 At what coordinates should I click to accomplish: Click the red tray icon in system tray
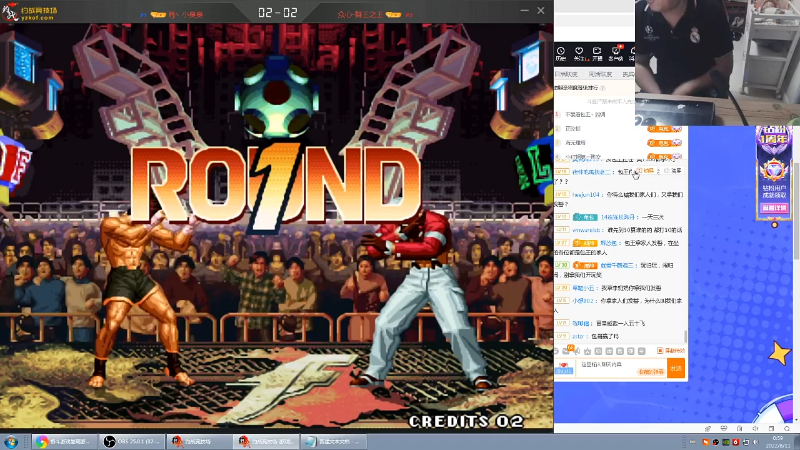(x=736, y=442)
